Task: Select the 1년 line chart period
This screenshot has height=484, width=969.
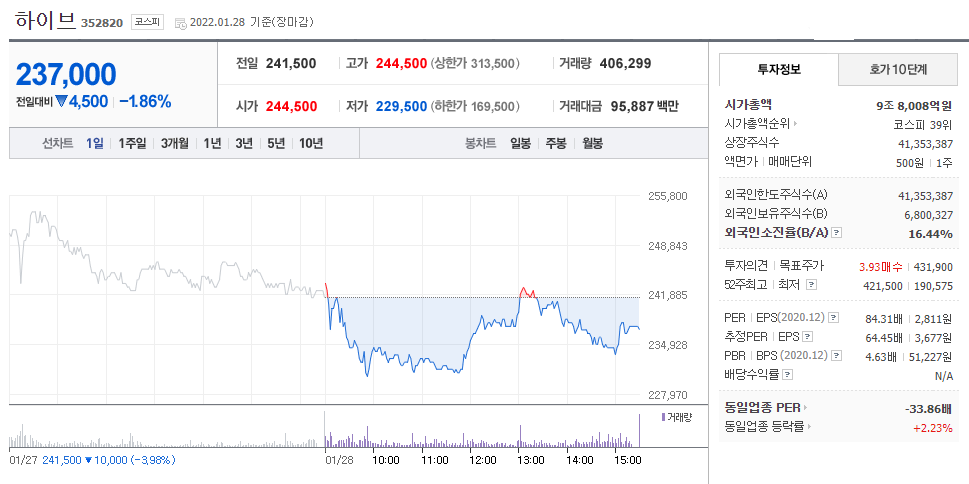Action: [x=212, y=143]
